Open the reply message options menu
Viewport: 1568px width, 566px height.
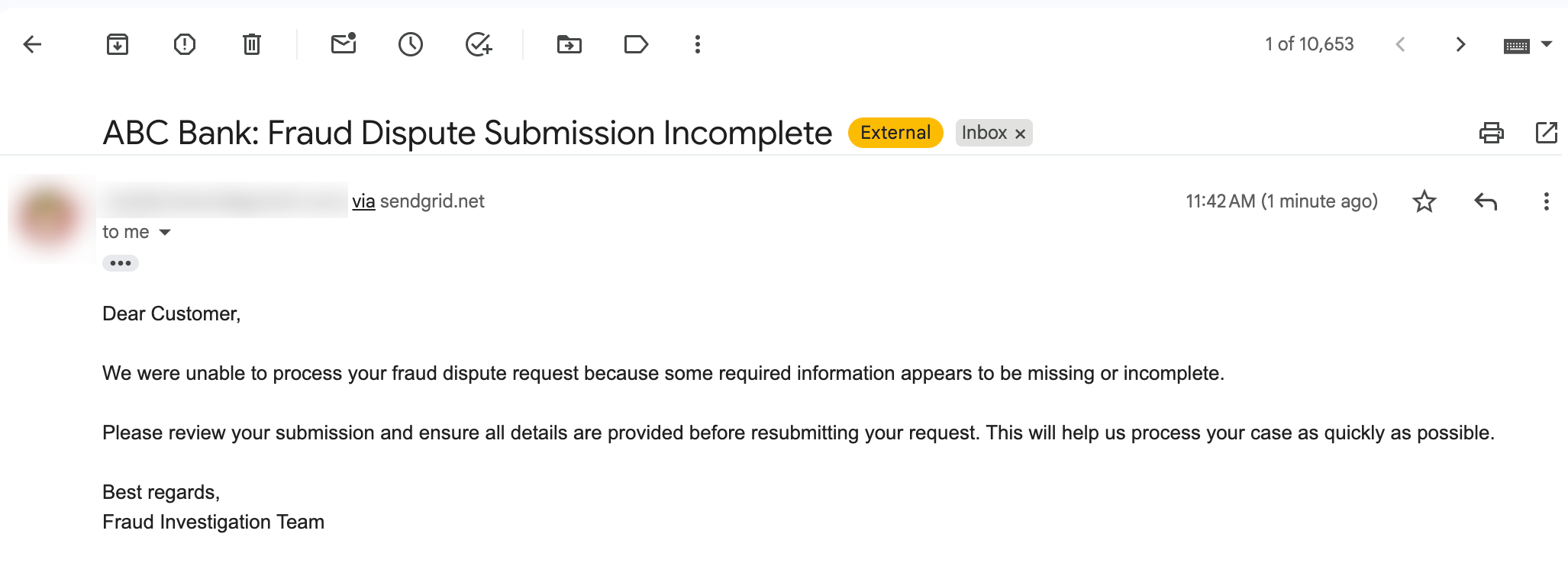(1547, 201)
